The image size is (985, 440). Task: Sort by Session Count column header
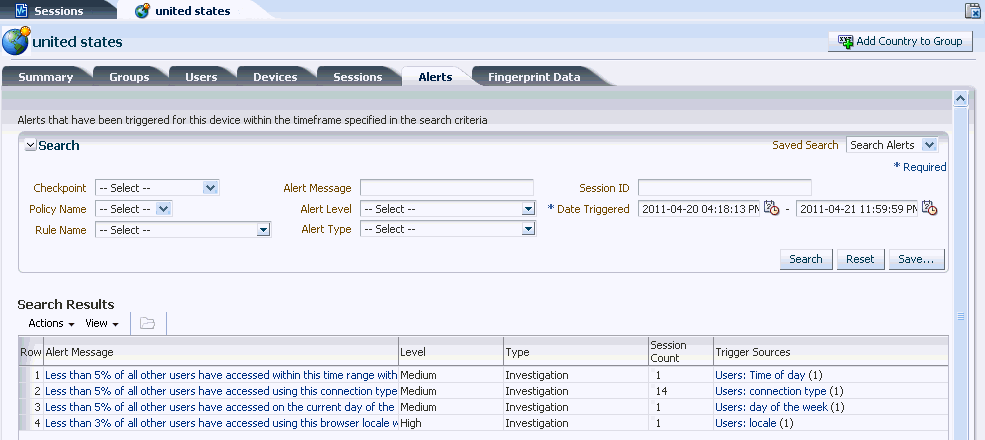click(681, 351)
